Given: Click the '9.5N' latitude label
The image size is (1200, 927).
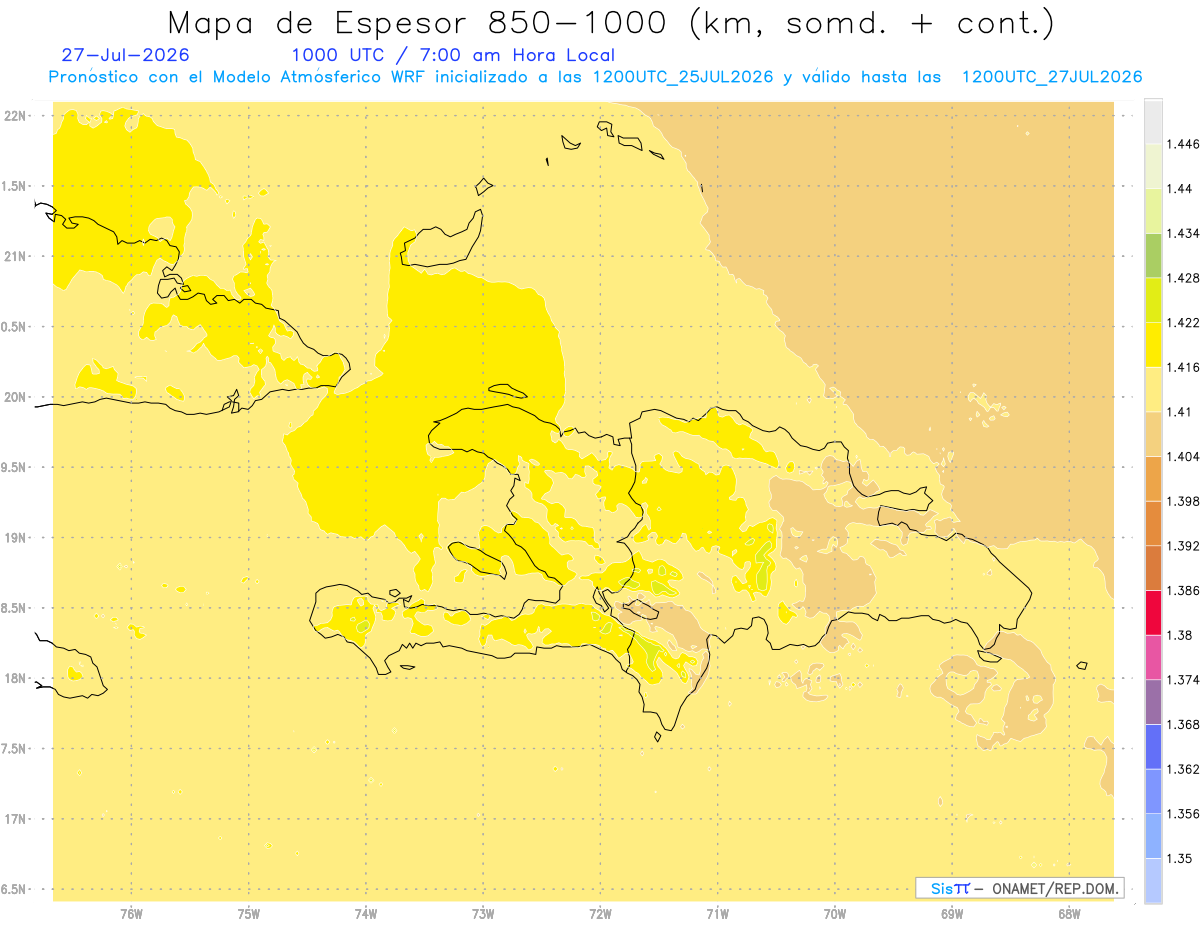Looking at the screenshot, I should (15, 468).
